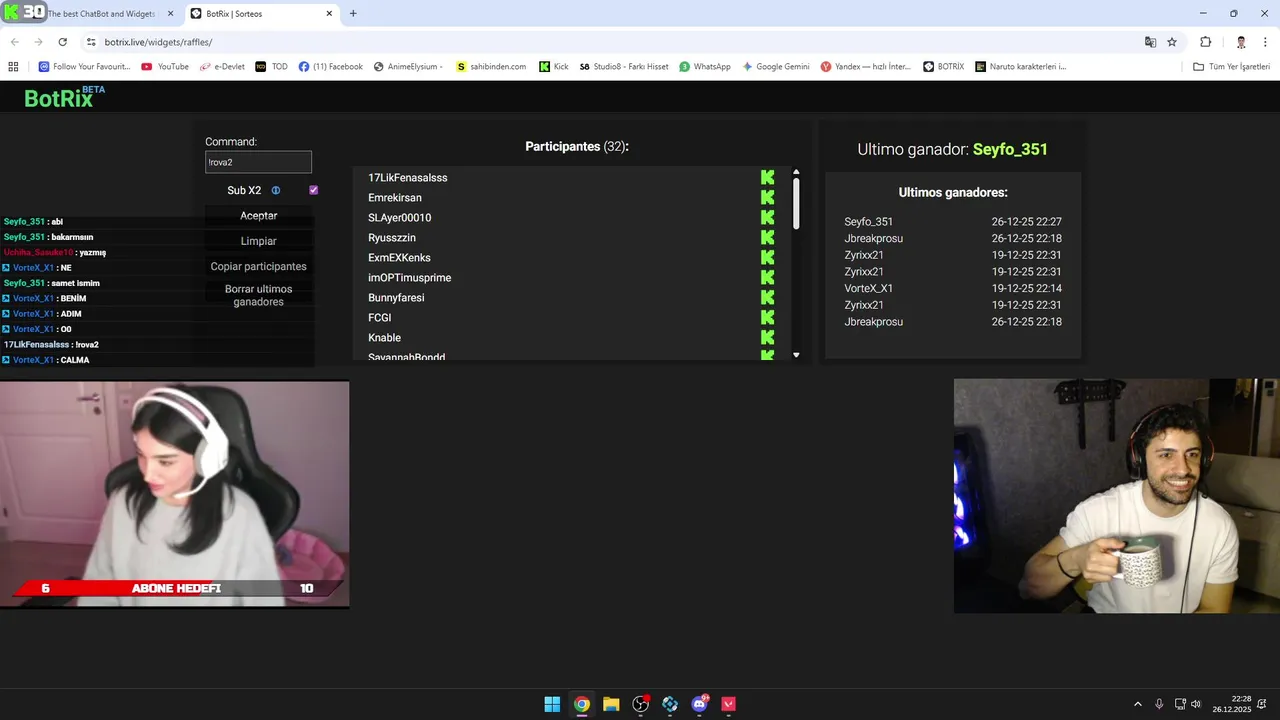This screenshot has width=1280, height=720.
Task: Click Copiar participantes button
Action: pyautogui.click(x=259, y=266)
